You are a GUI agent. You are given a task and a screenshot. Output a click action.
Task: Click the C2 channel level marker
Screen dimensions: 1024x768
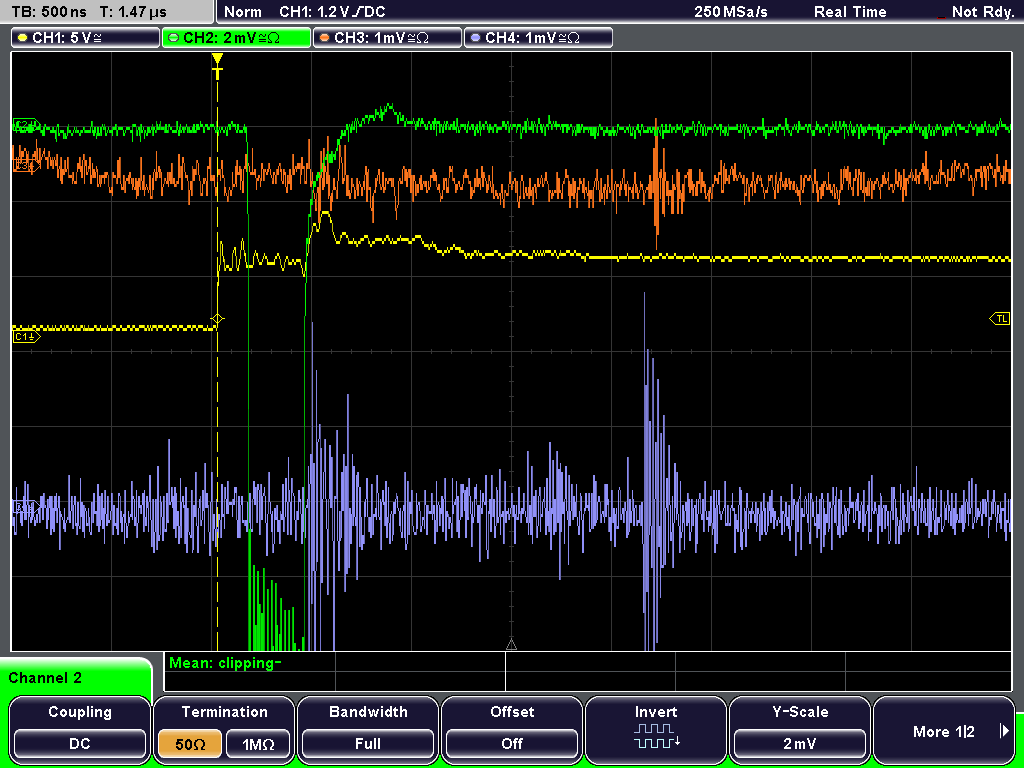(x=26, y=124)
